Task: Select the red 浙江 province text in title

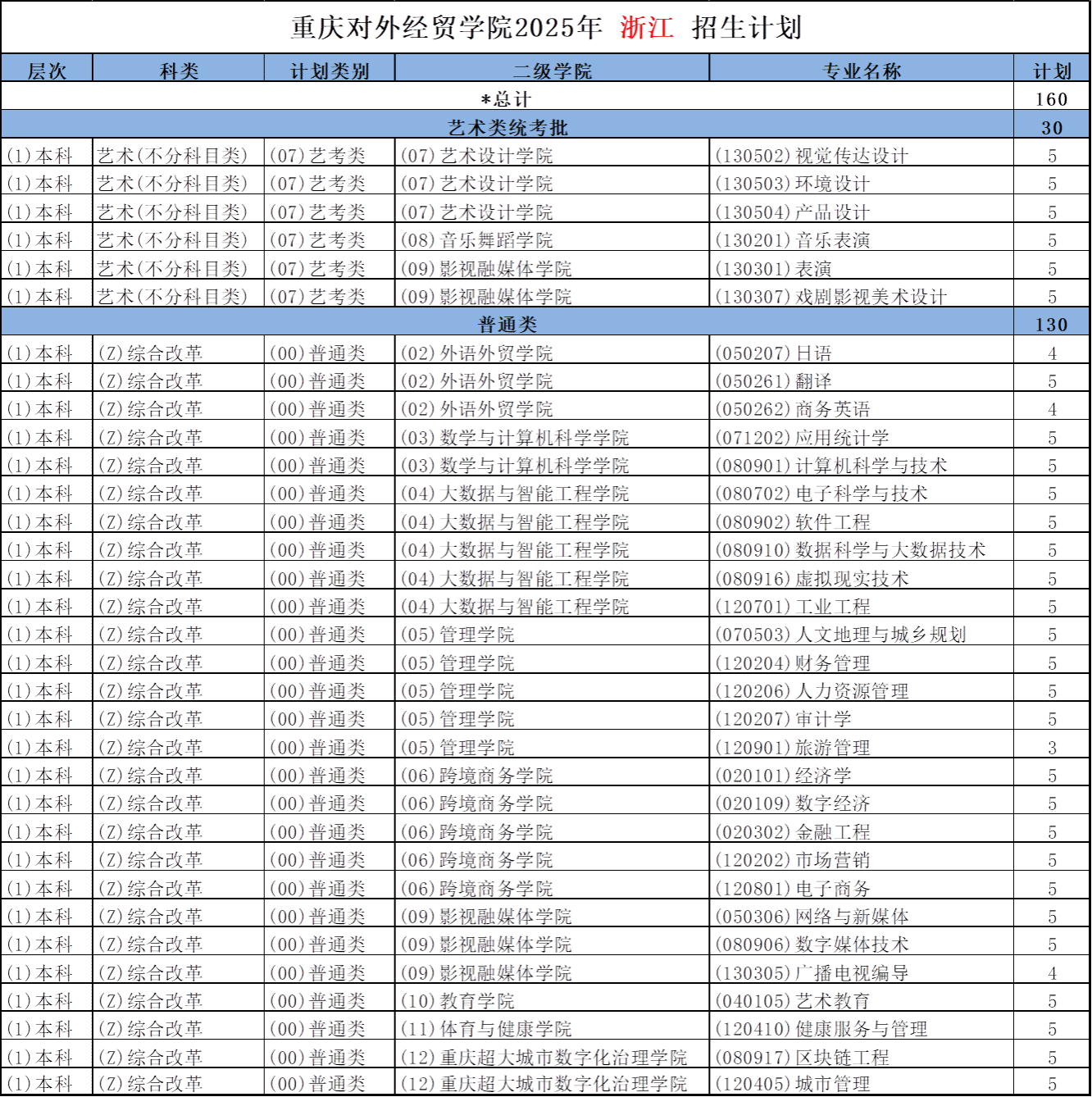Action: 647,28
